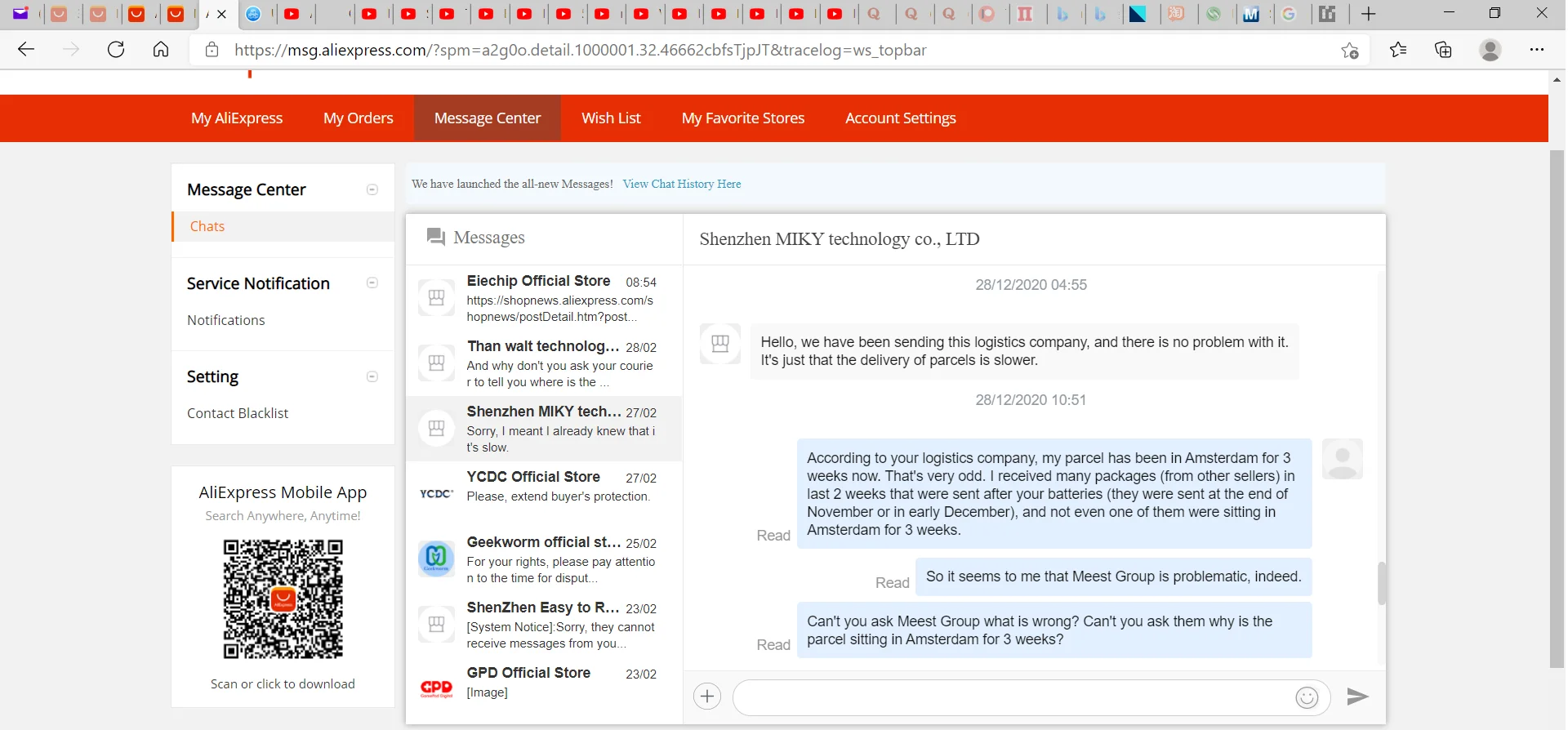
Task: Click Eiechip Official Store avatar icon
Action: tap(436, 297)
